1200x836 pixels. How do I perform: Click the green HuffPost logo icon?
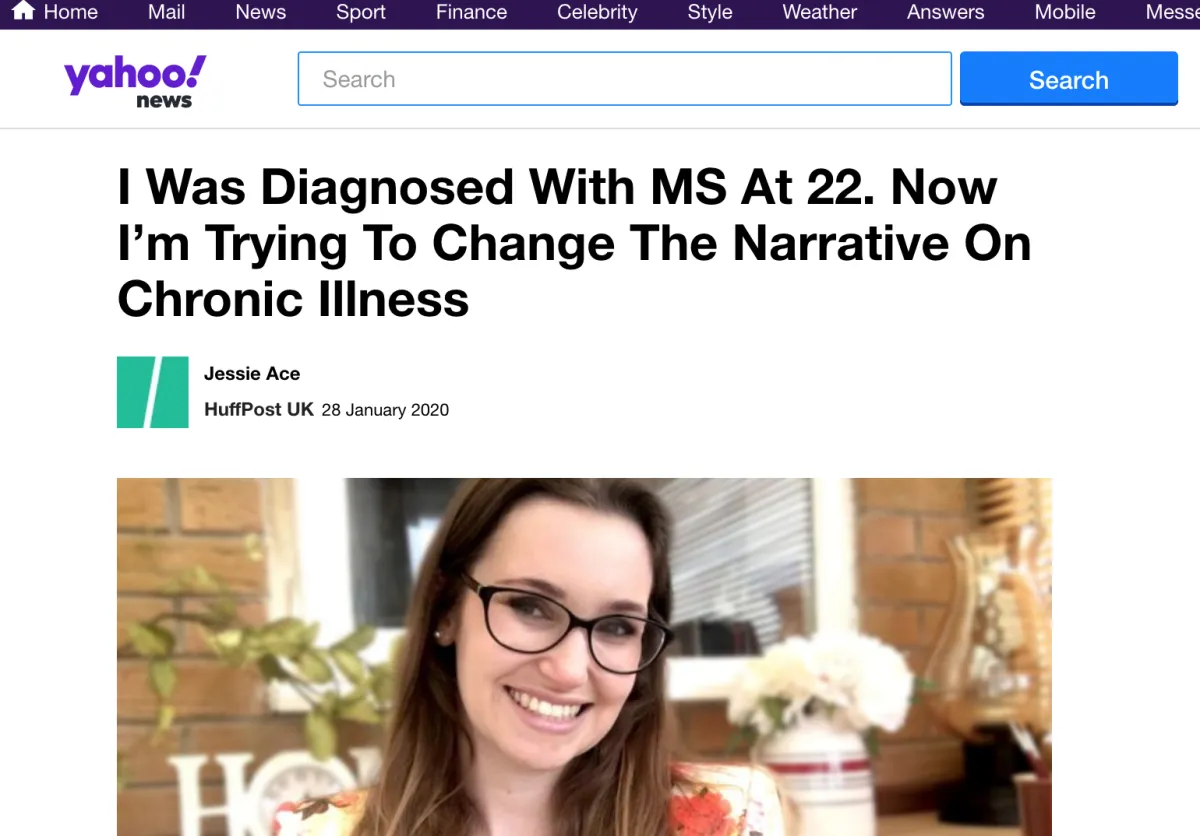click(x=153, y=392)
